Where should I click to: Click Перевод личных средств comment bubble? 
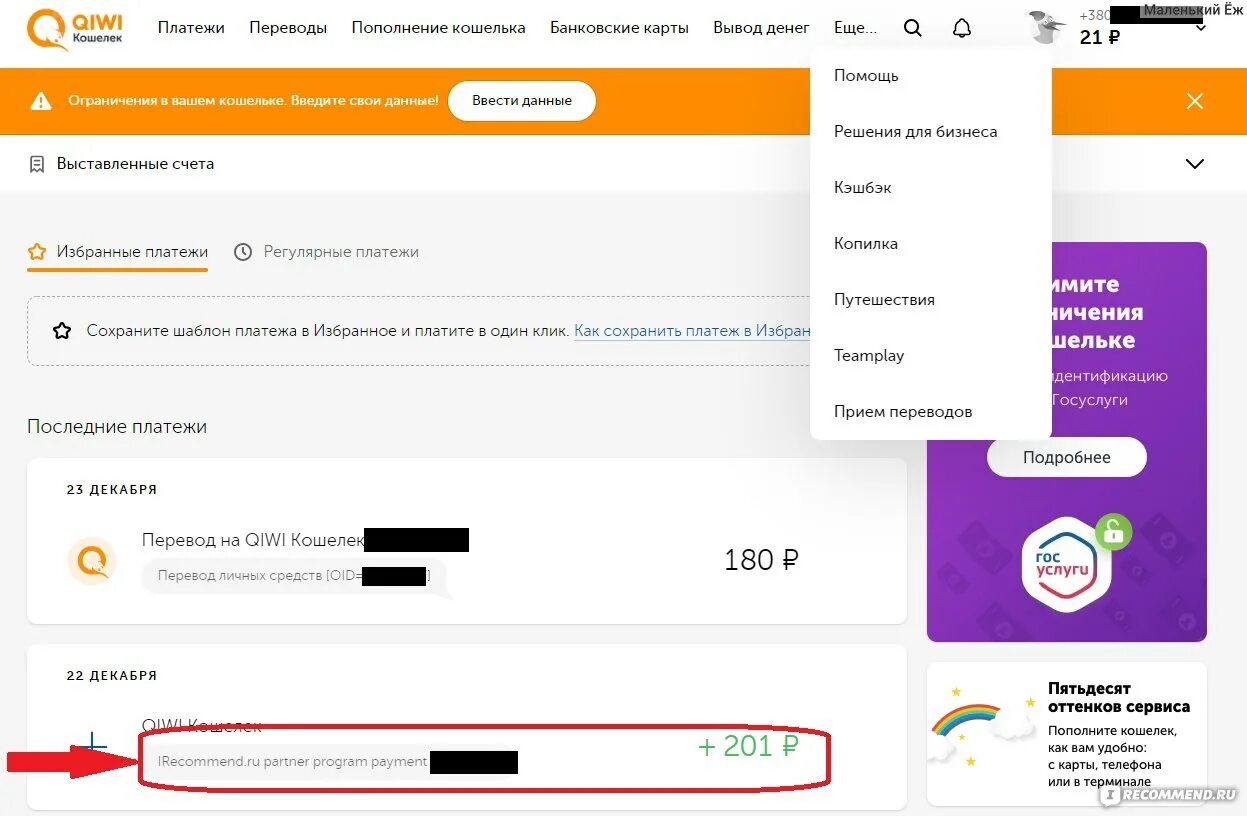(x=294, y=576)
